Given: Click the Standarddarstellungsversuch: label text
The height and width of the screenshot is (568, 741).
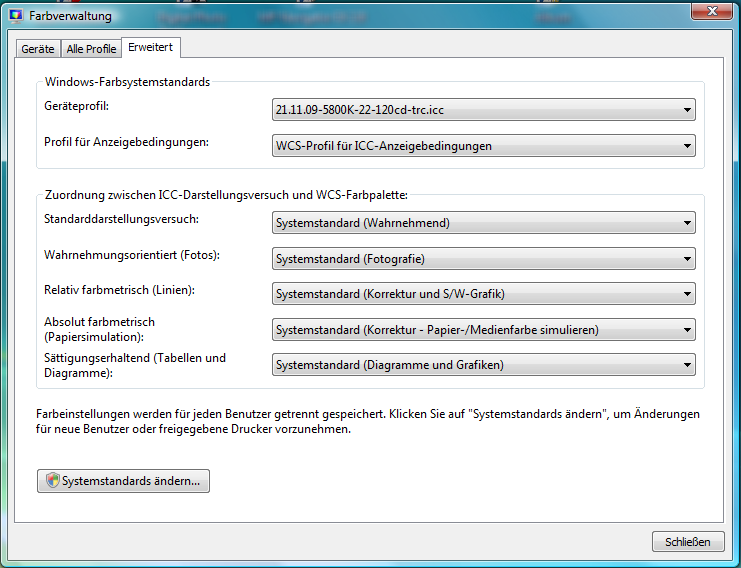Looking at the screenshot, I should 122,219.
